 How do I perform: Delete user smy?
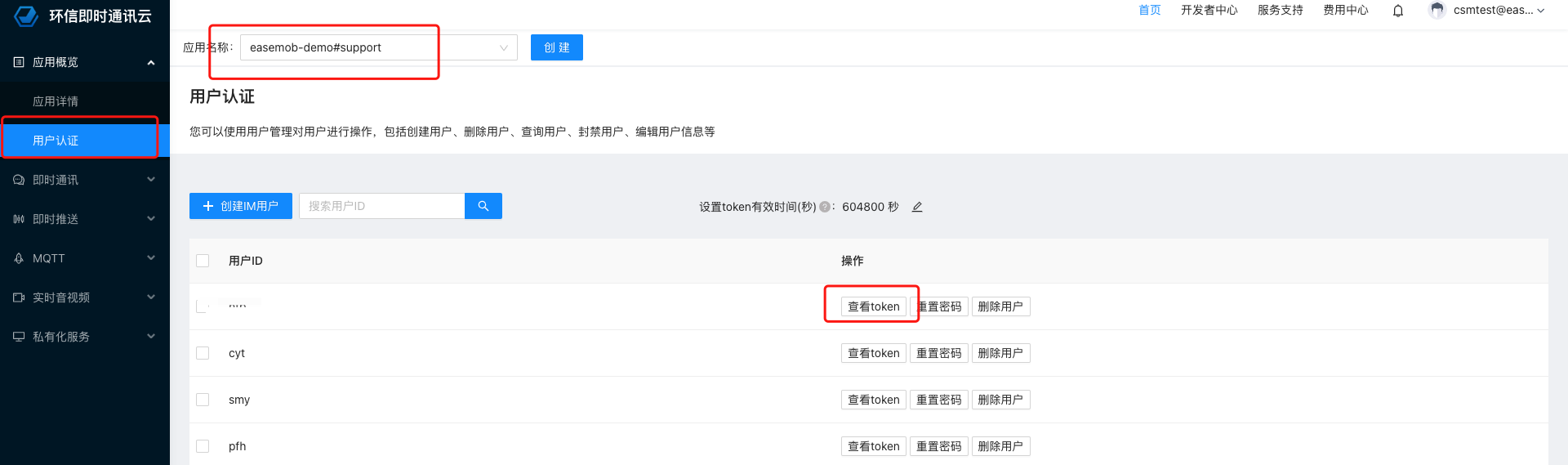1000,400
